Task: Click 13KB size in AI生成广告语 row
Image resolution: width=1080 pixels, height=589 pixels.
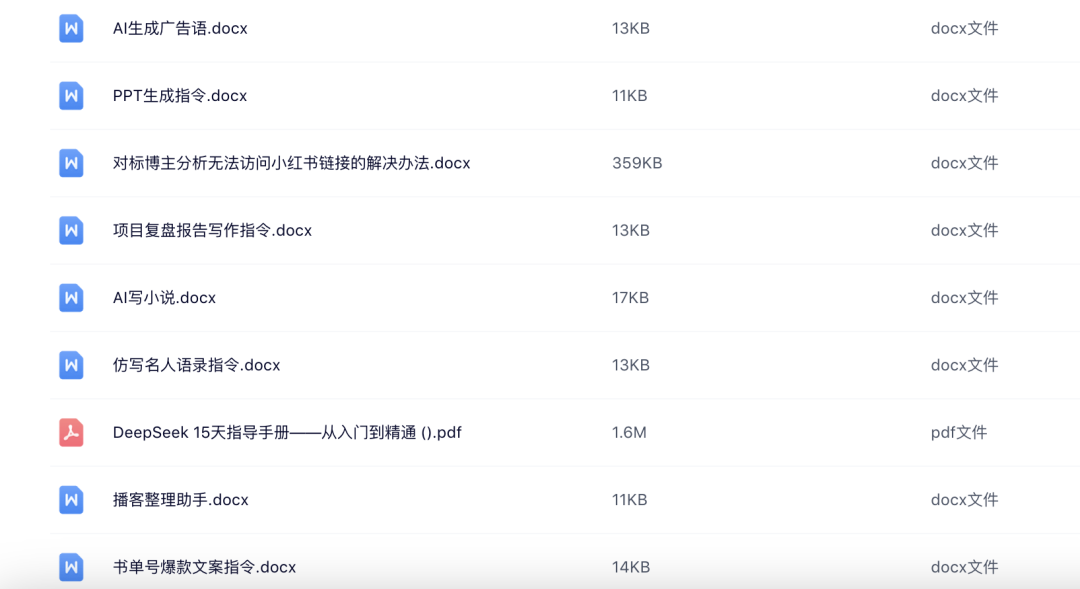Action: point(631,28)
